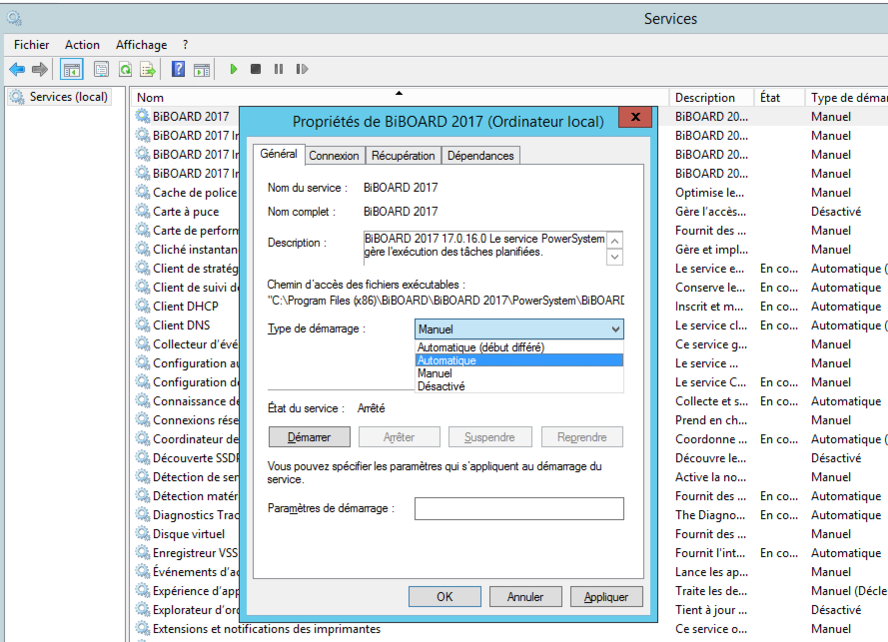Click the Démarrer button
The image size is (888, 642).
309,437
